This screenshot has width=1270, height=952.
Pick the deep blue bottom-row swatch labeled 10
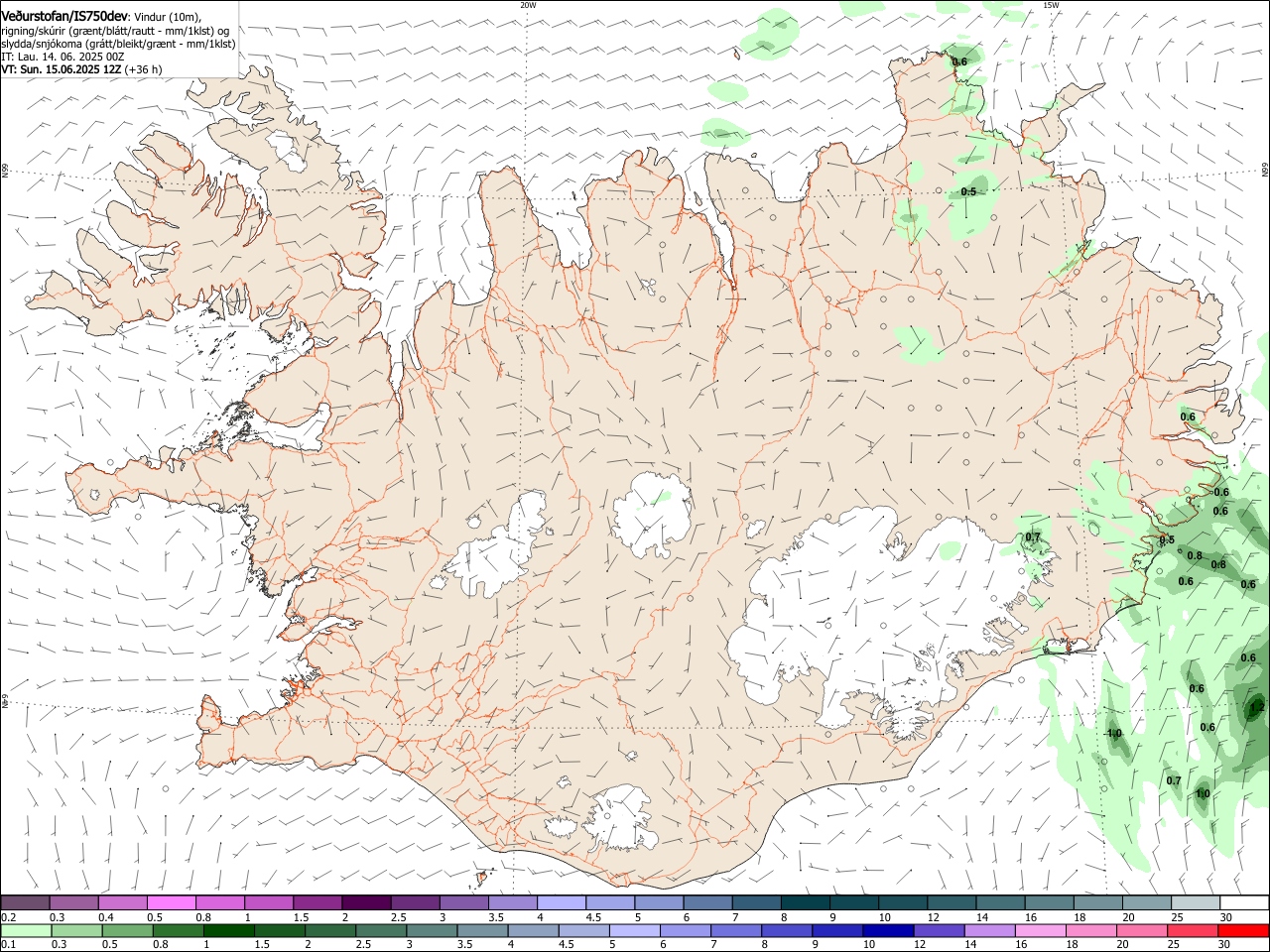tap(886, 930)
